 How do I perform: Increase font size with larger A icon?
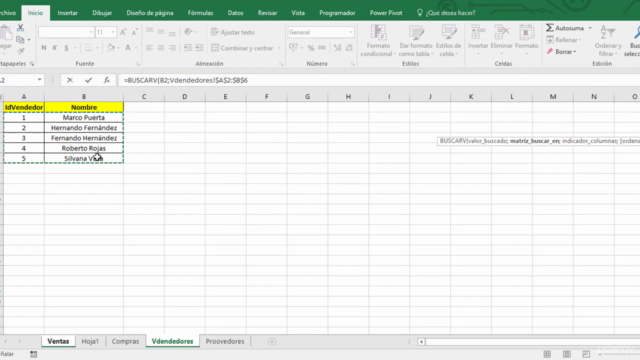(123, 32)
